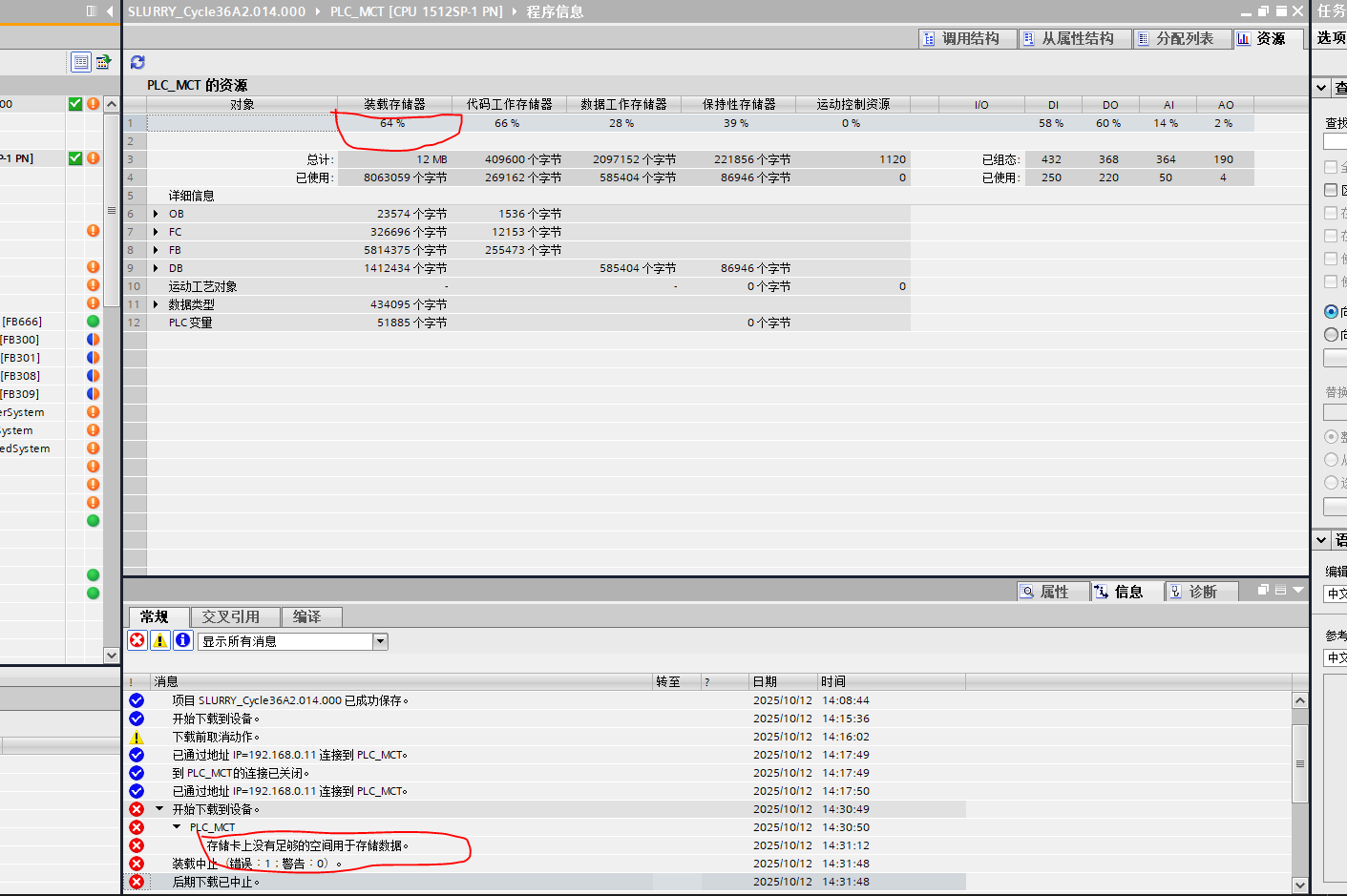Click the green status circle beside [FB666]
The image size is (1347, 896).
(x=93, y=322)
